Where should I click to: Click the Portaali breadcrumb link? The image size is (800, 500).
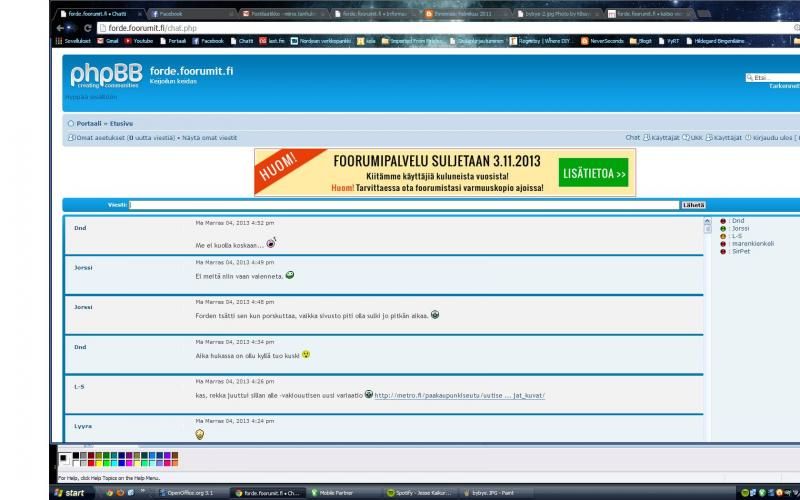coord(89,123)
